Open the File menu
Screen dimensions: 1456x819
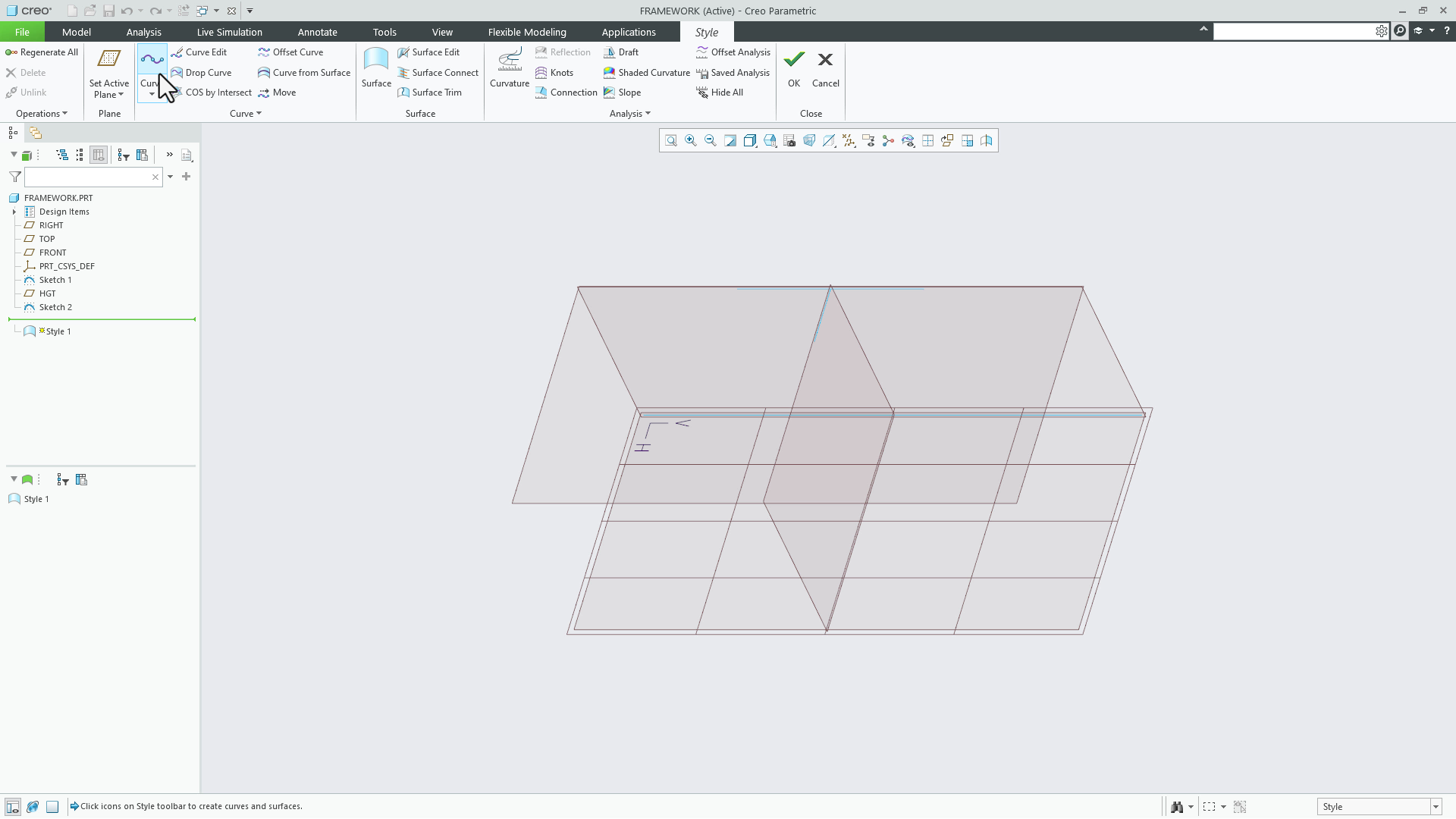[x=22, y=32]
